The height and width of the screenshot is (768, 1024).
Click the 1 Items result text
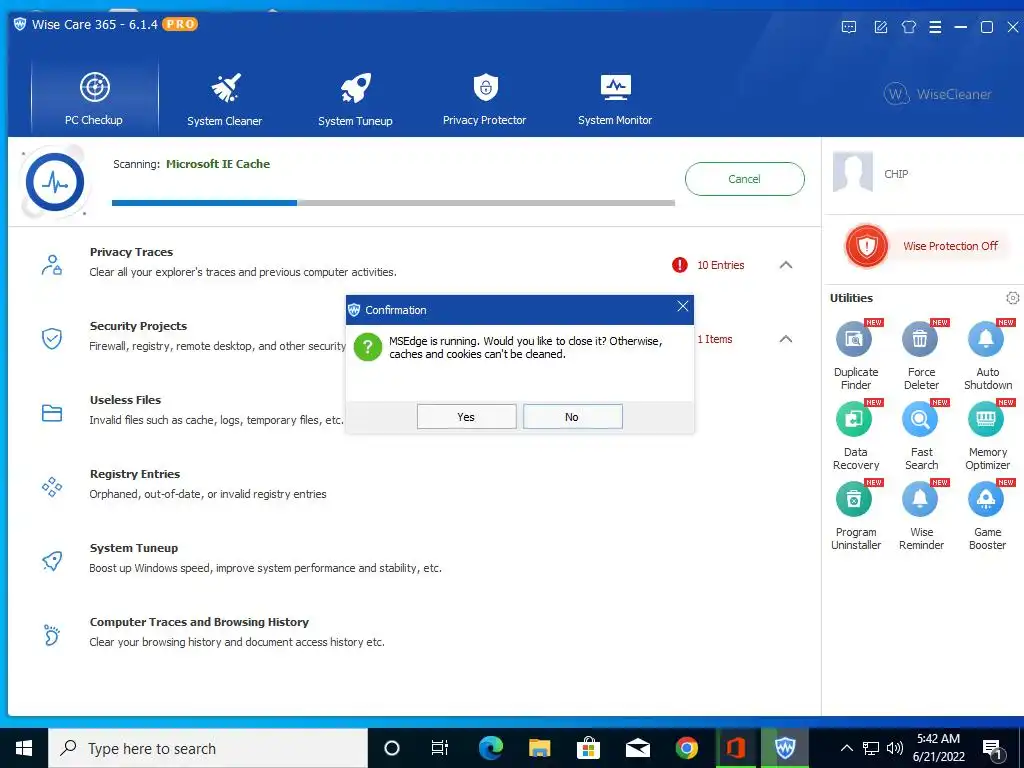tap(714, 339)
